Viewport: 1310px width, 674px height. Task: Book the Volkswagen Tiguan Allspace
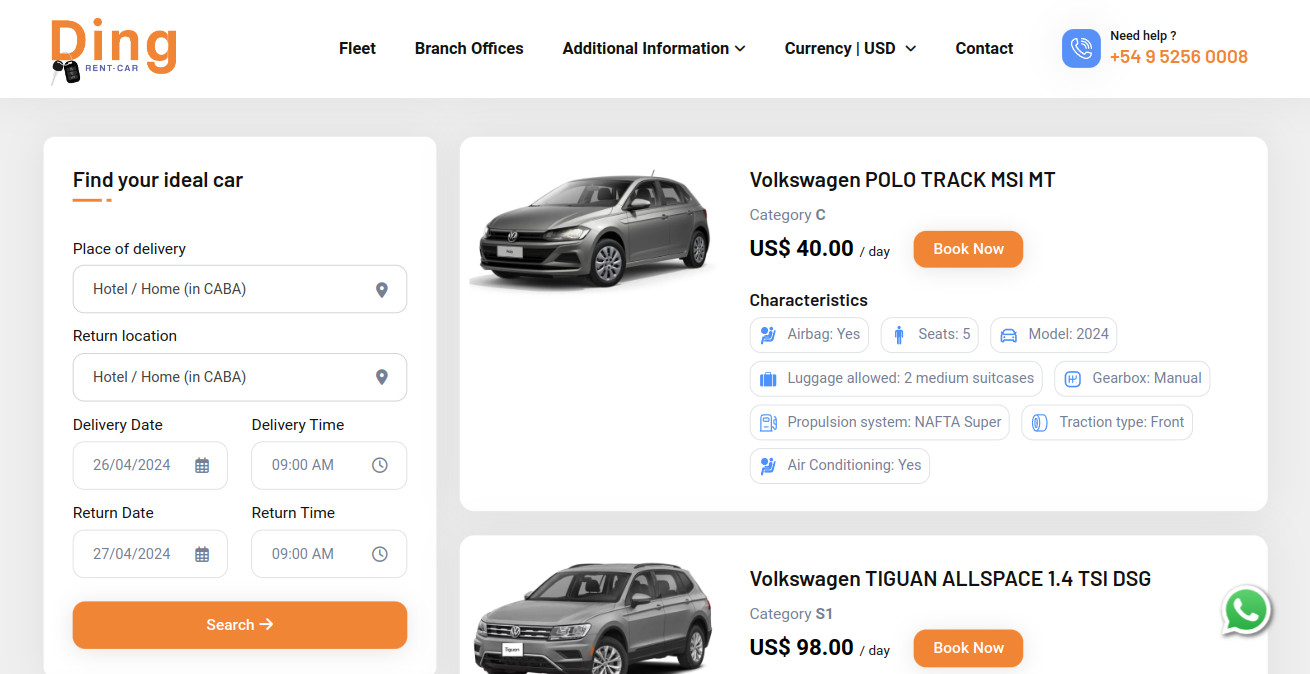click(x=968, y=648)
